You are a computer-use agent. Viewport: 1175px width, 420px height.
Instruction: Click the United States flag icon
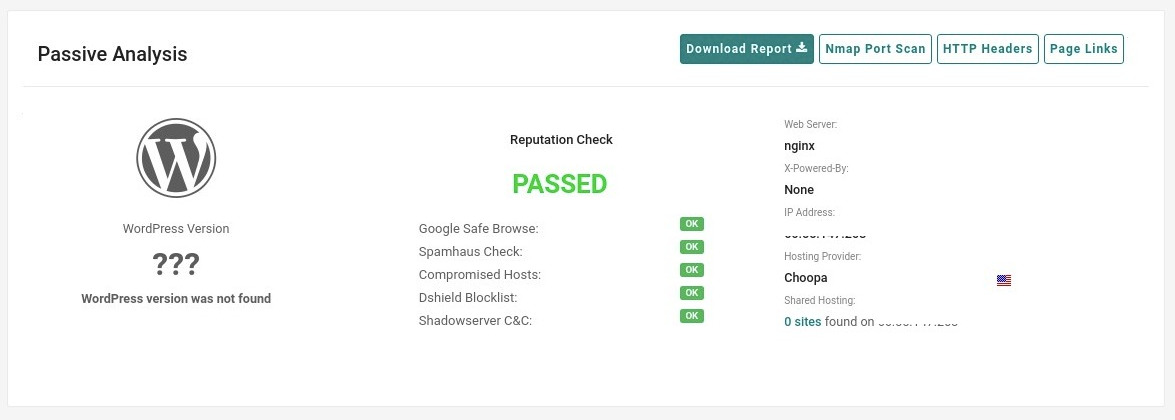tap(1004, 280)
